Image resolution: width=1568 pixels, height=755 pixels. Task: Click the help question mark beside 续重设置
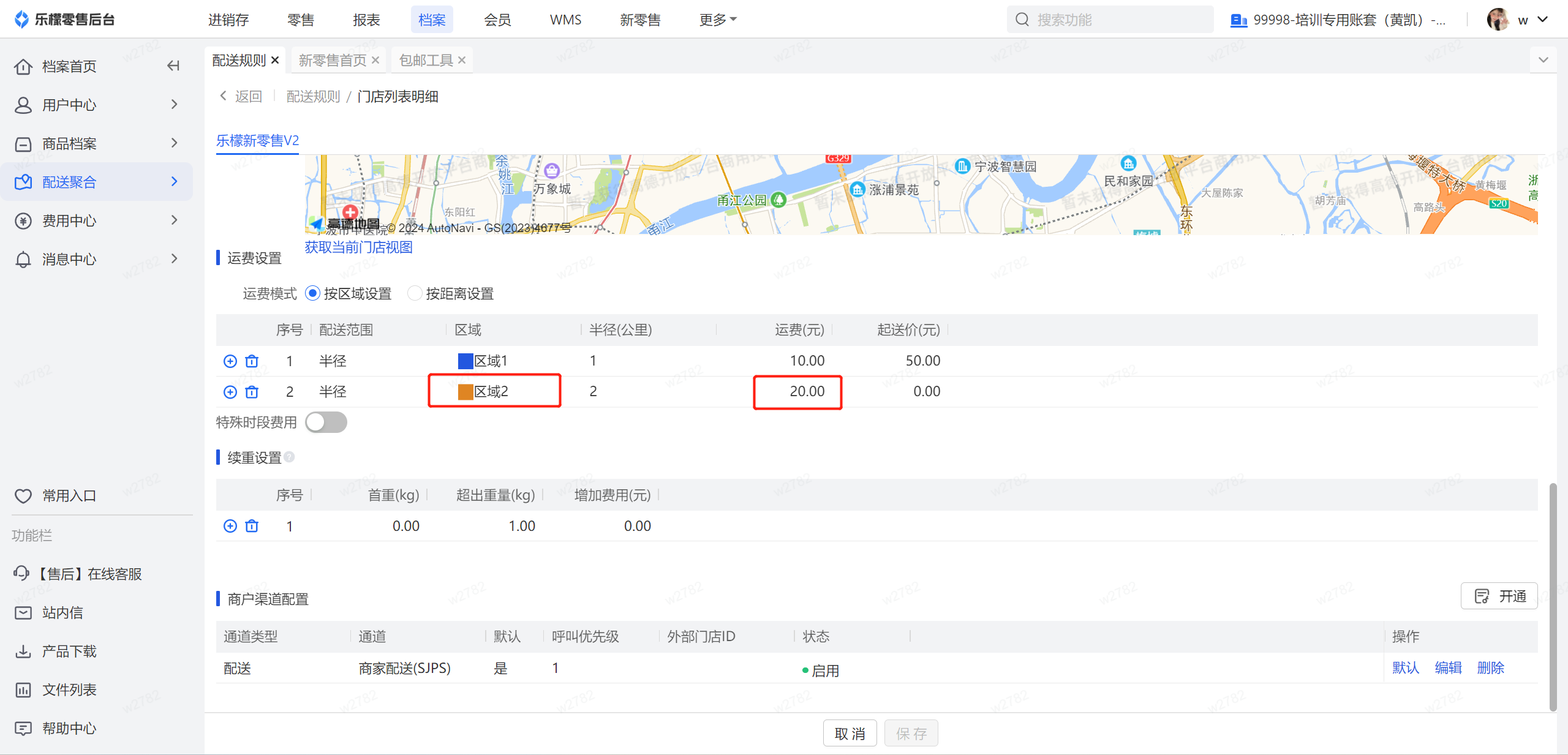[289, 457]
